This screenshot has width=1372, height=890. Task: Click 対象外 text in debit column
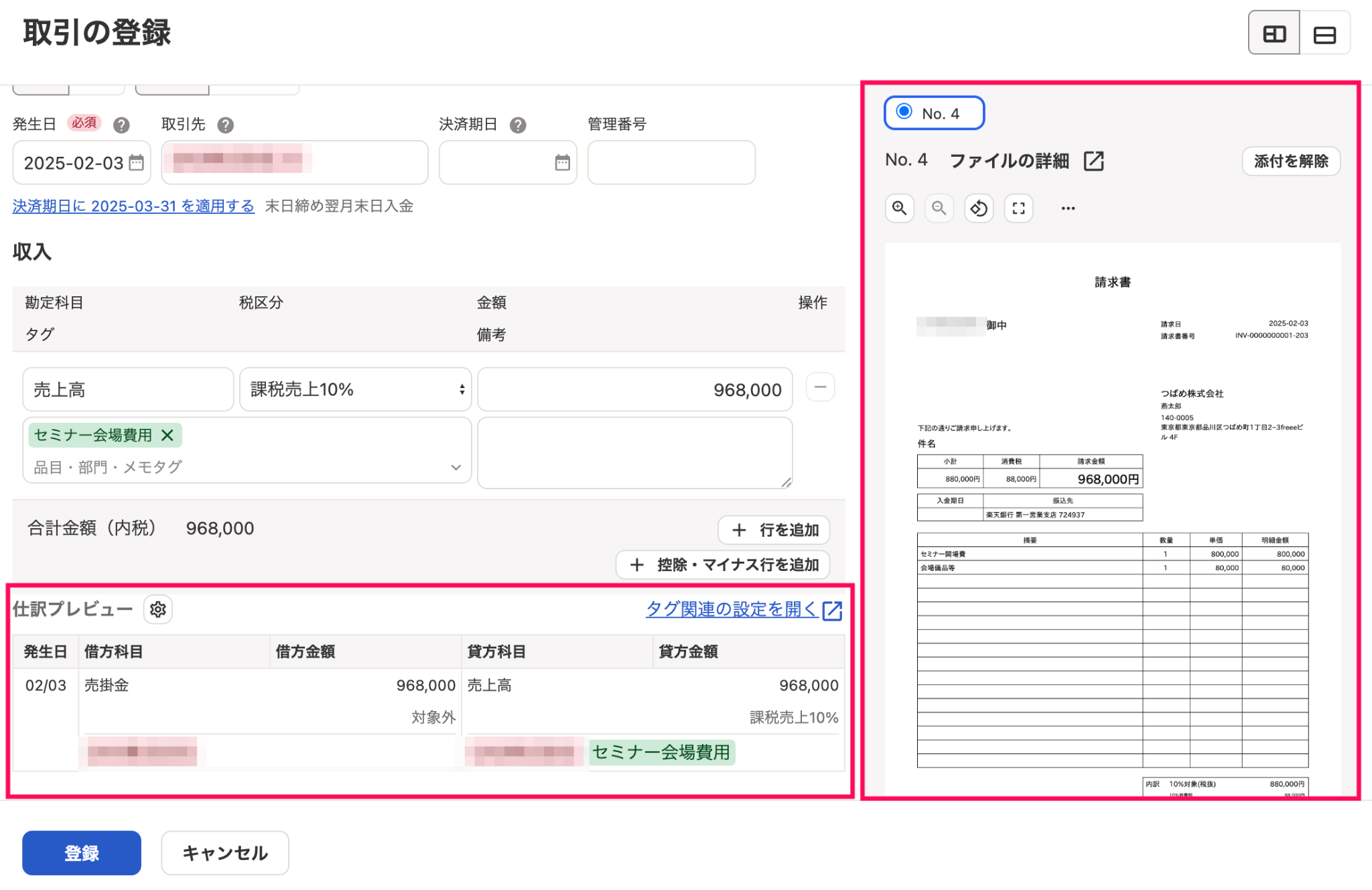pyautogui.click(x=433, y=718)
